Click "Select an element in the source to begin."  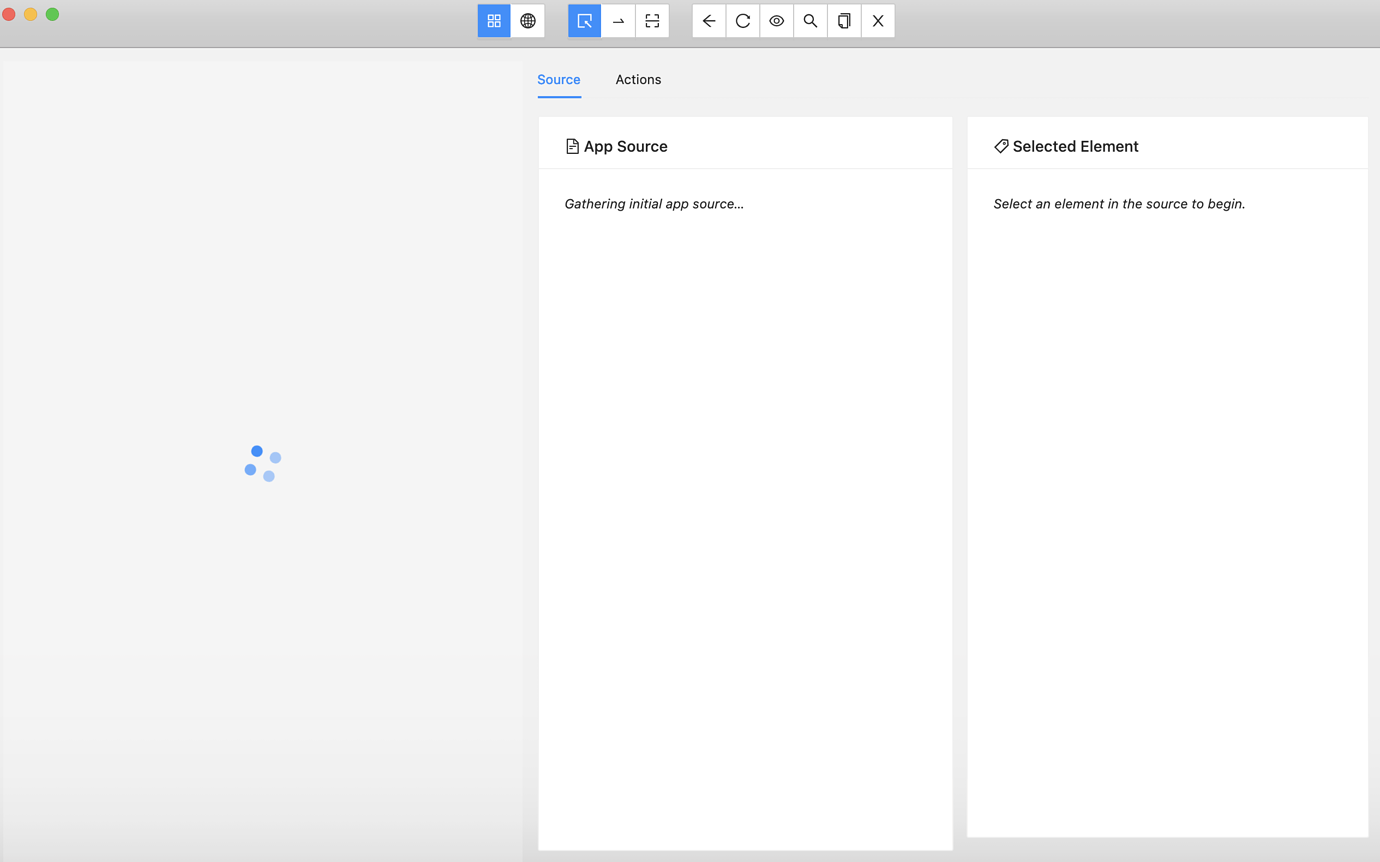[x=1119, y=204]
